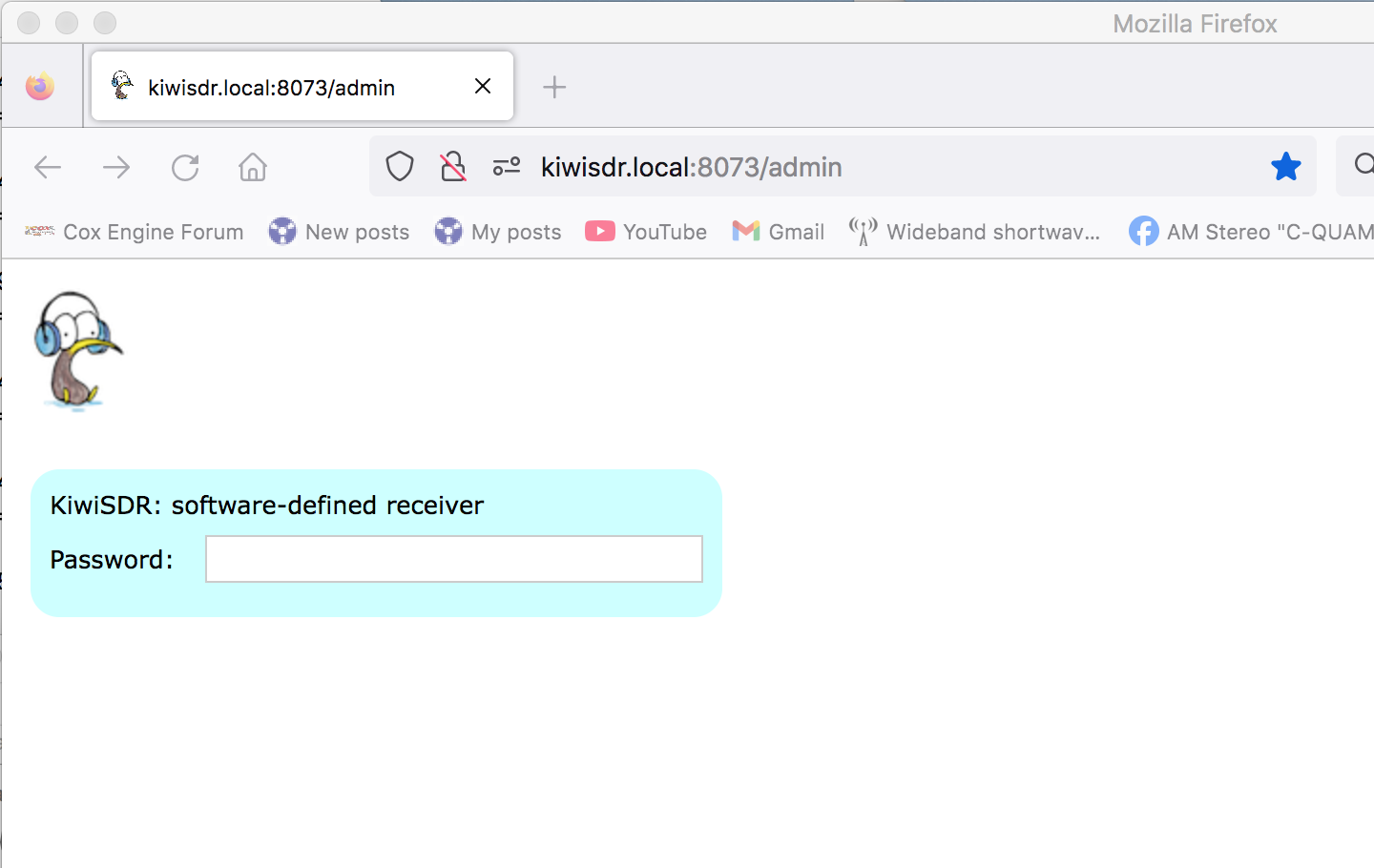This screenshot has width=1374, height=868.
Task: Select the kiwisdr.local:8073/admin tab
Action: coord(302,87)
